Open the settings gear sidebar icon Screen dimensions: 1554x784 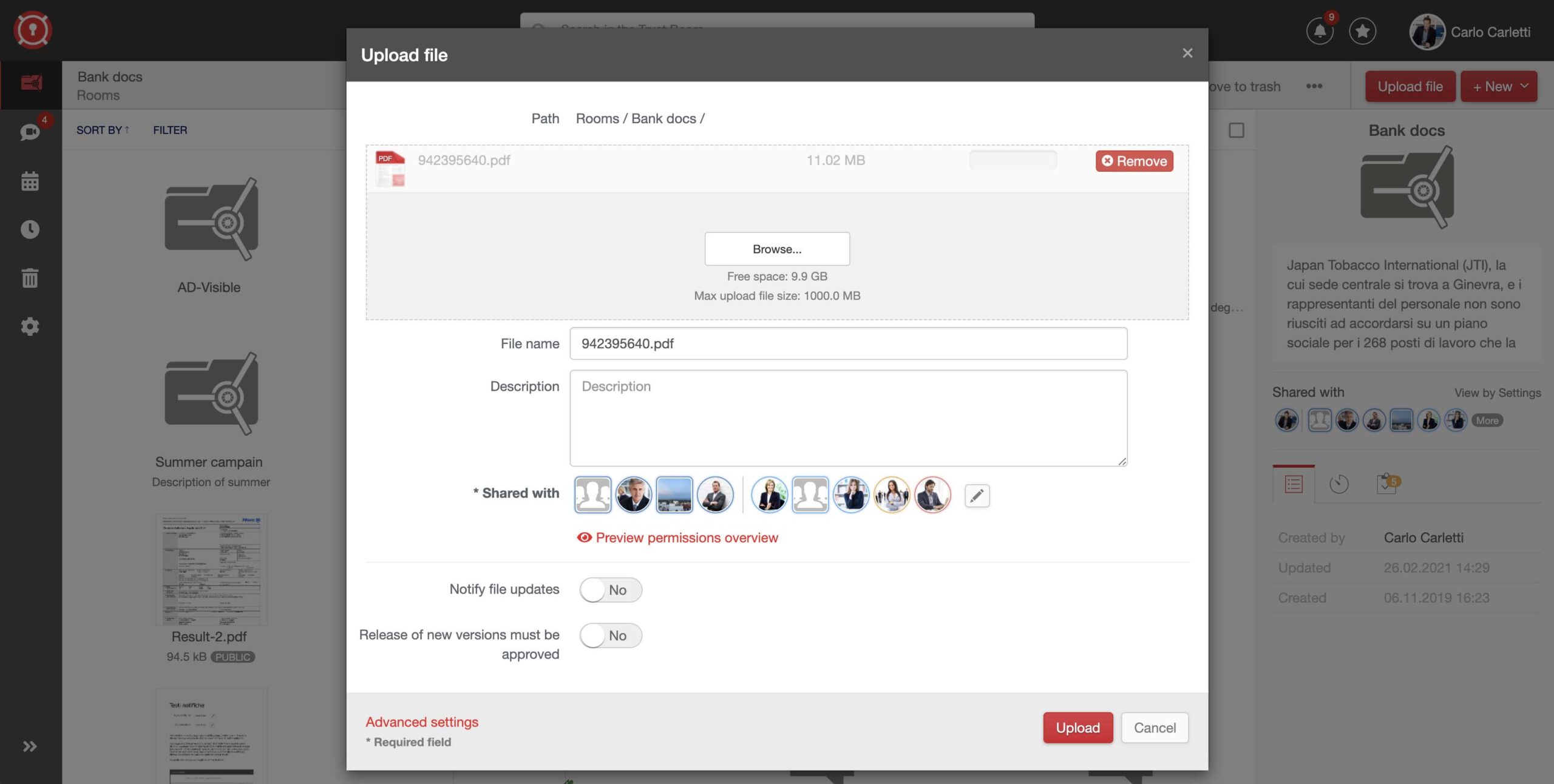point(30,326)
